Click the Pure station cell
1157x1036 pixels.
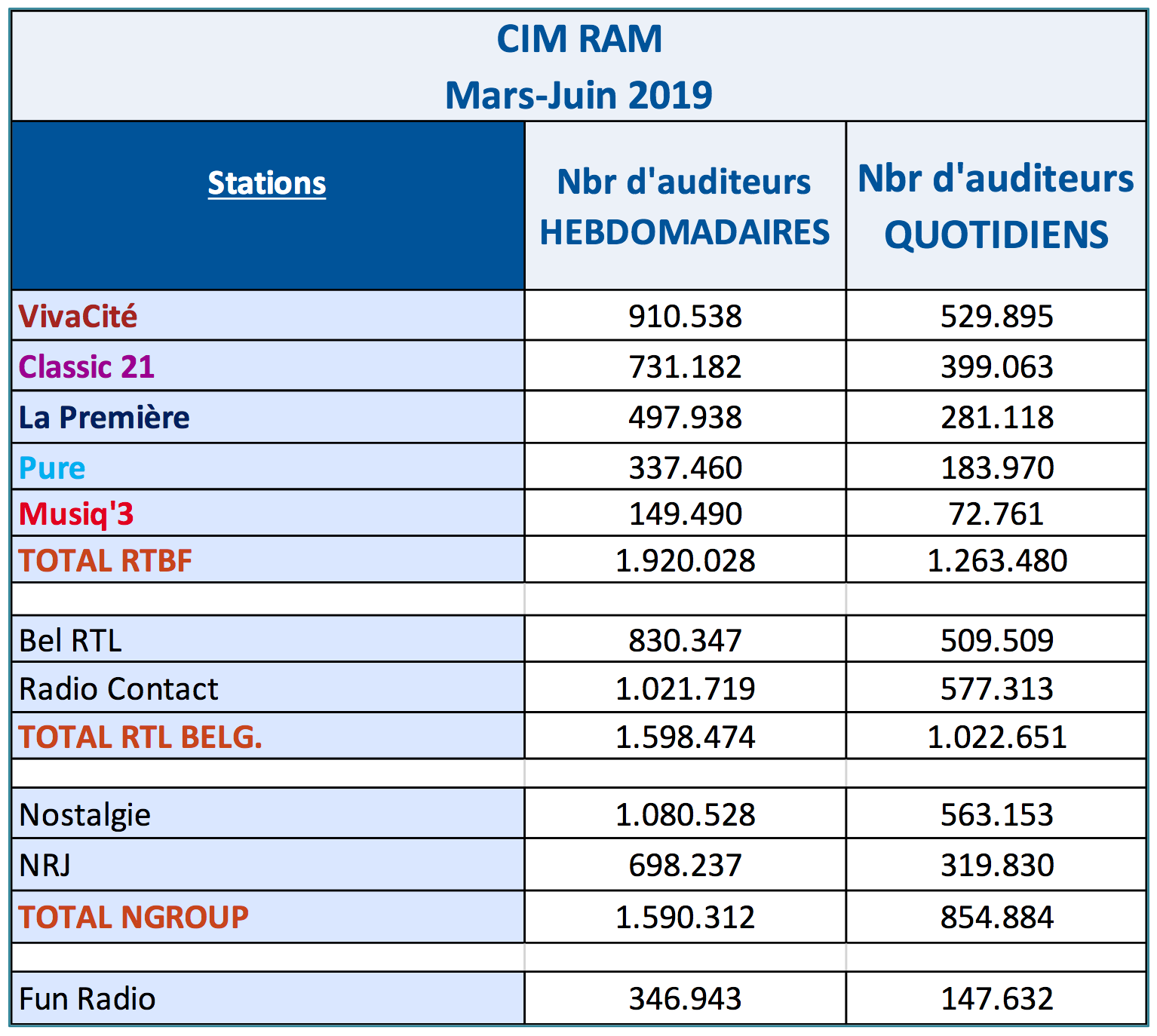[52, 467]
